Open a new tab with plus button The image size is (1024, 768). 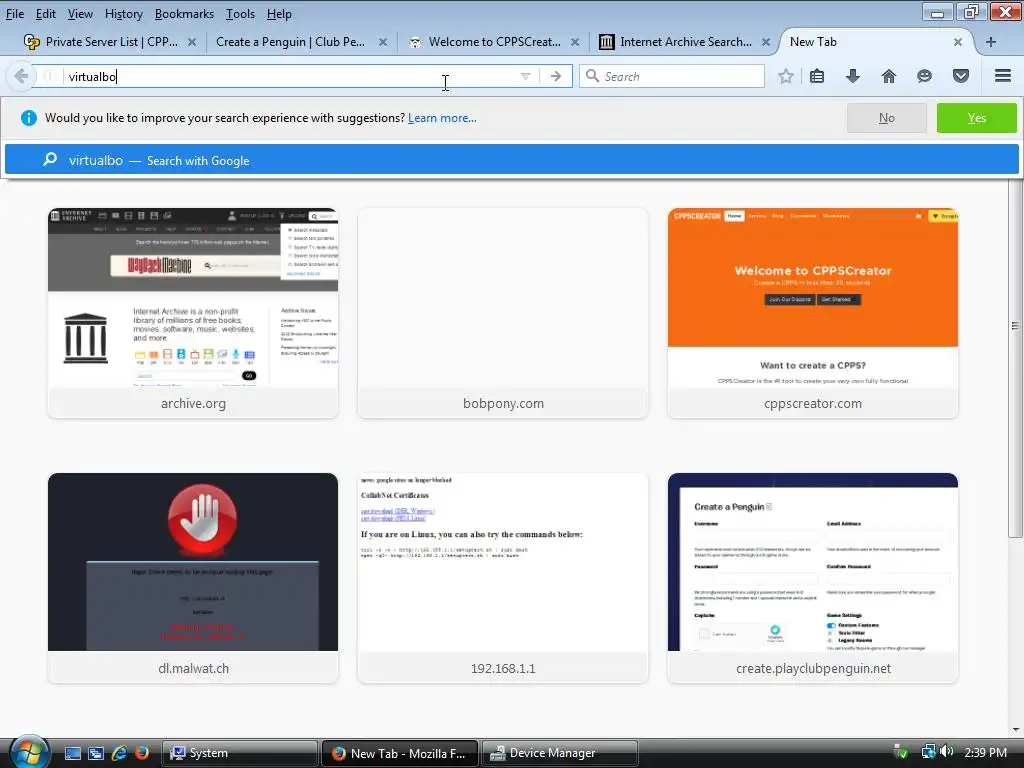click(x=991, y=42)
